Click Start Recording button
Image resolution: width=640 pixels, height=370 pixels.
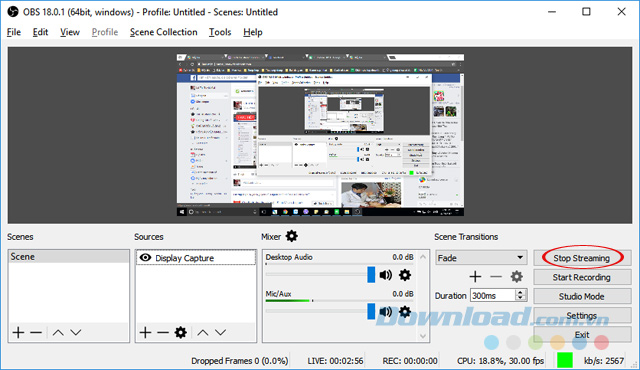582,277
